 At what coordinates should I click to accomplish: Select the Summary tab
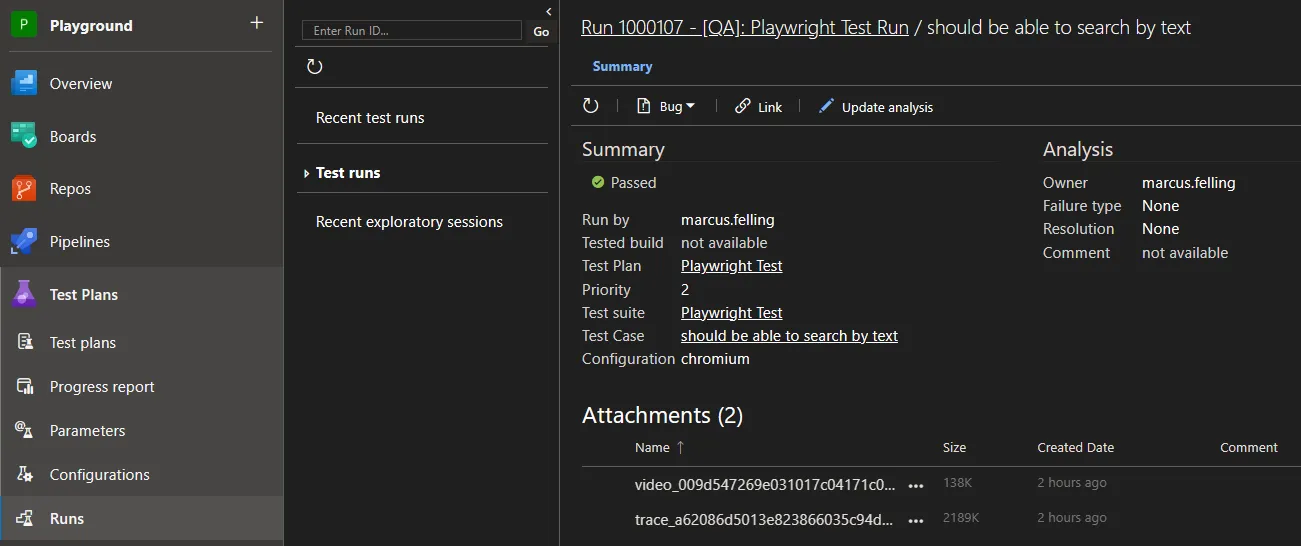pos(622,66)
